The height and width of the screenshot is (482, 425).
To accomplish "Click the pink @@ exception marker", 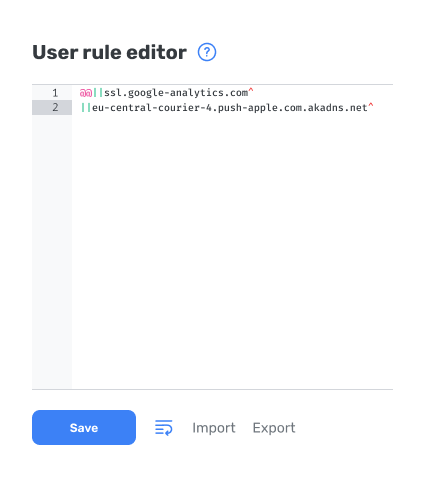I will pyautogui.click(x=86, y=93).
